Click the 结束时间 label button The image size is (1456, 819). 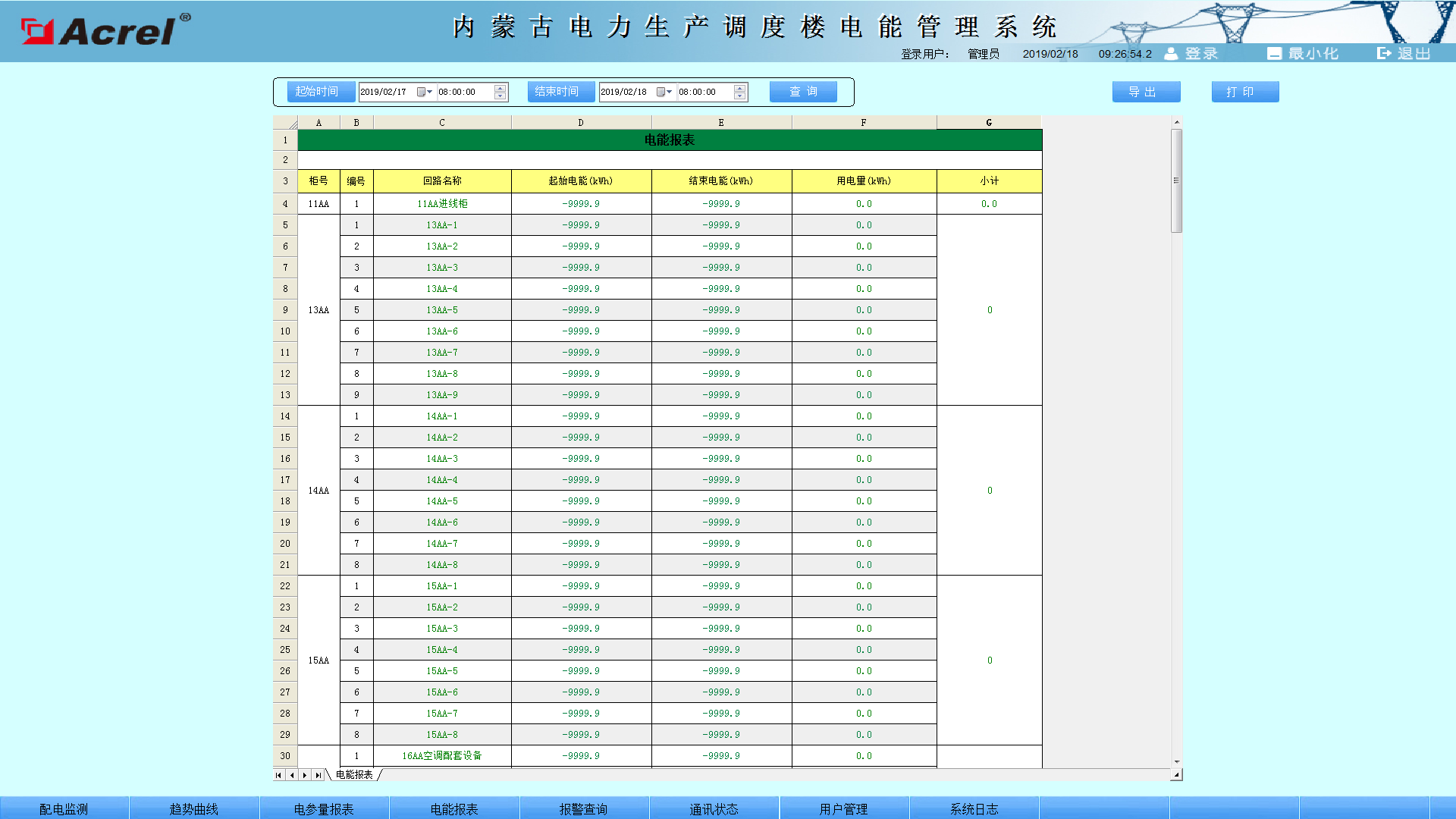tap(560, 92)
